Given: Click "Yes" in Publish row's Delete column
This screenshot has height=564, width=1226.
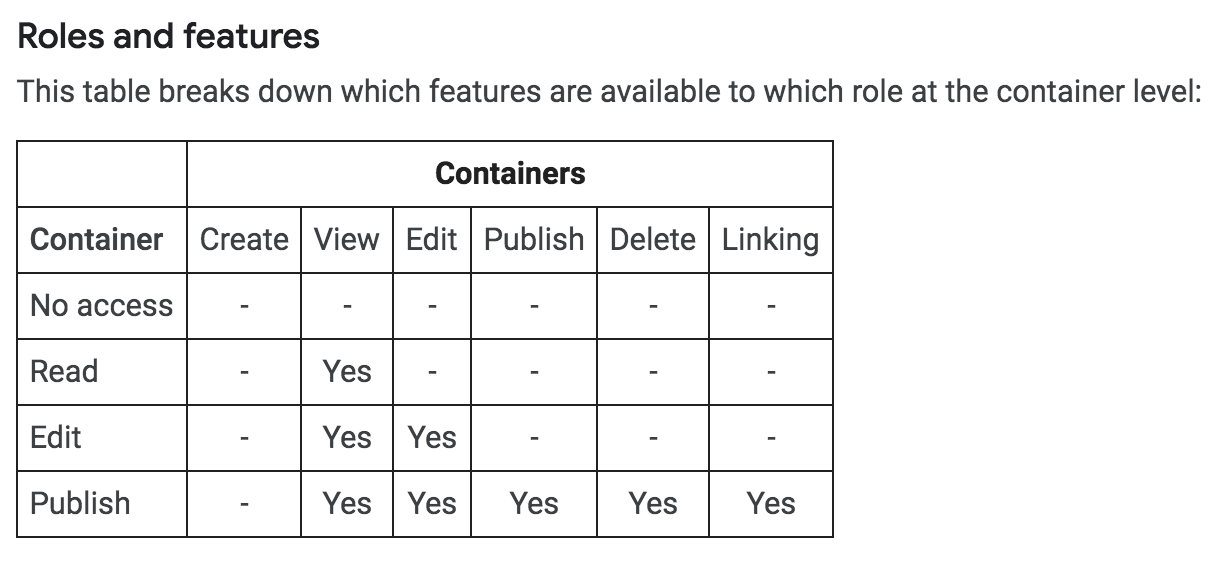Looking at the screenshot, I should [652, 503].
